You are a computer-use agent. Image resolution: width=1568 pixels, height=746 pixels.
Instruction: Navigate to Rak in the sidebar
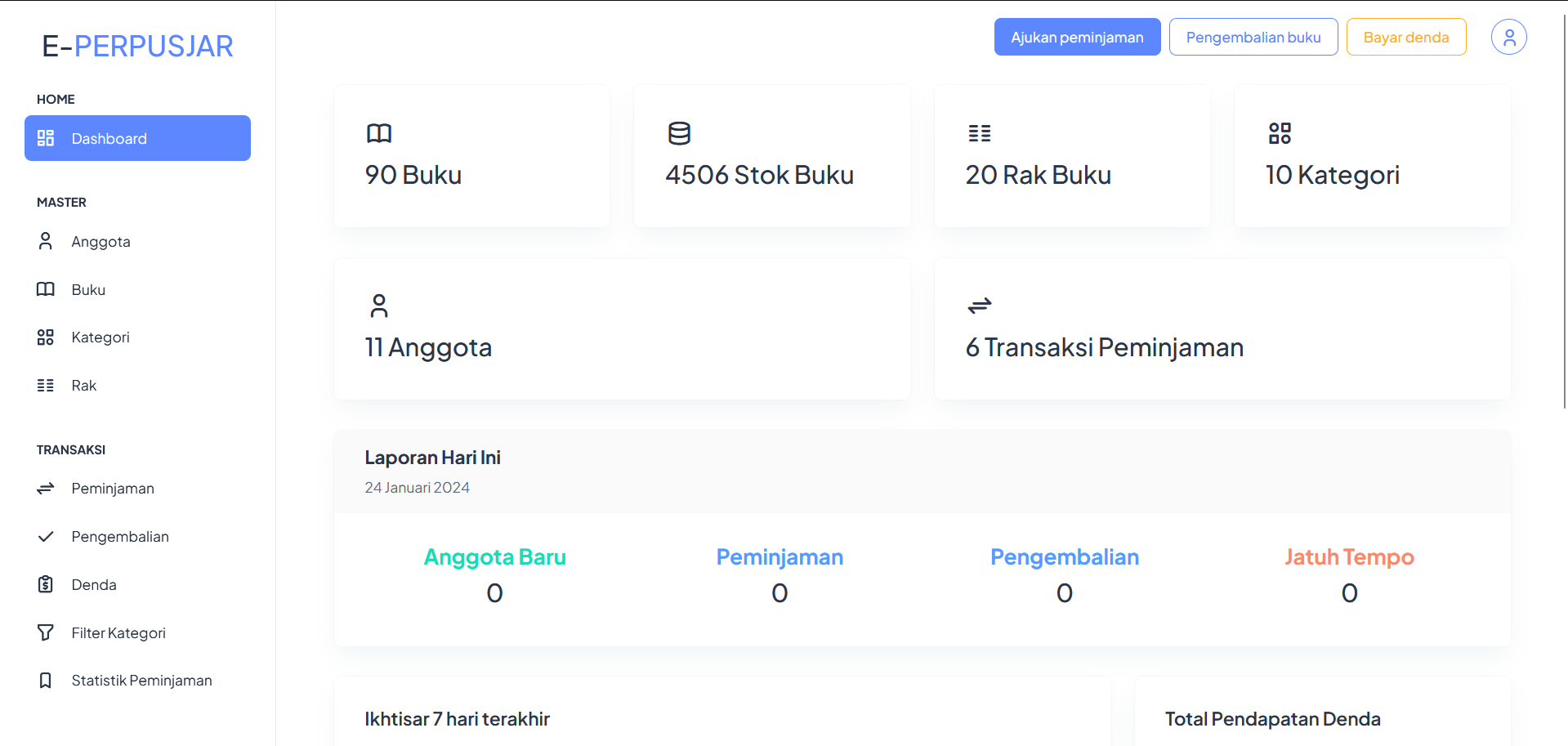point(83,386)
